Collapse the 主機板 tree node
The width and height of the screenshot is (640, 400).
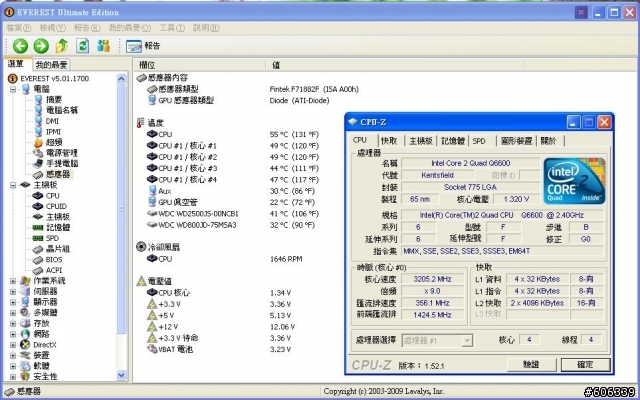(x=13, y=185)
